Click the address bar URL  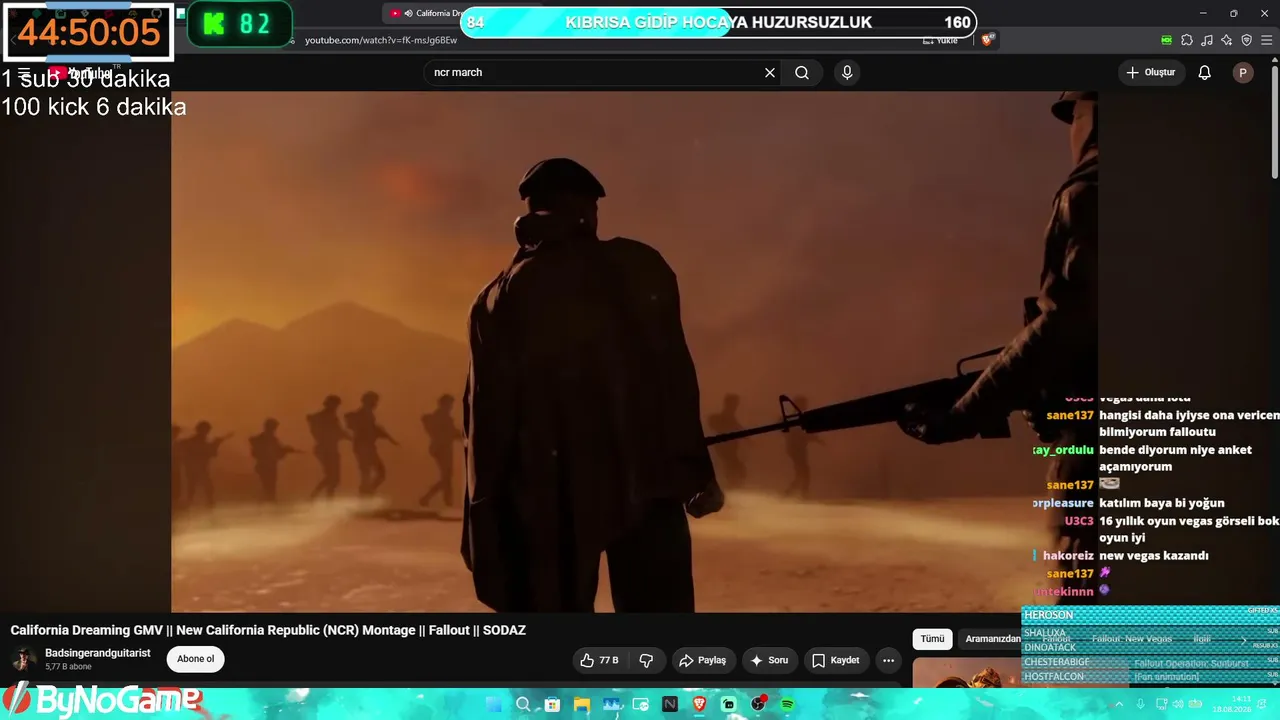coord(381,40)
